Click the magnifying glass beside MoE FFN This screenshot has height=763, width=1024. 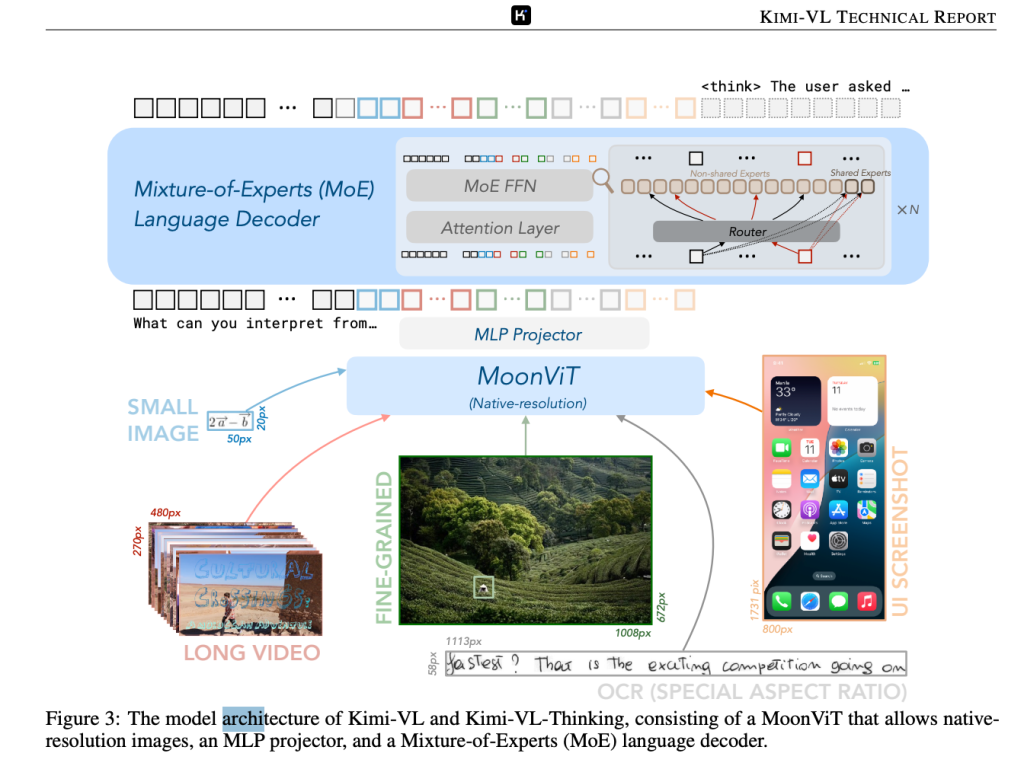click(602, 179)
